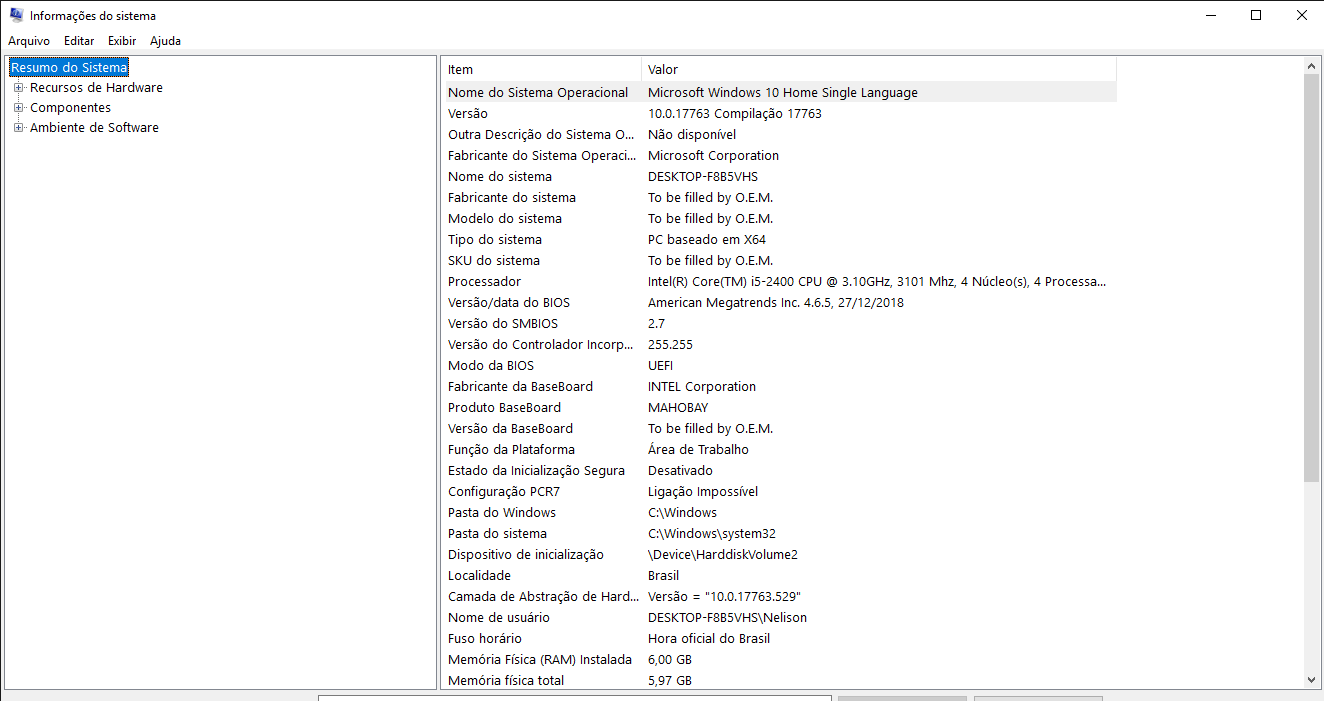The height and width of the screenshot is (701, 1324).
Task: Click value 10.0.17763 Compilação 17763
Action: pyautogui.click(x=735, y=113)
